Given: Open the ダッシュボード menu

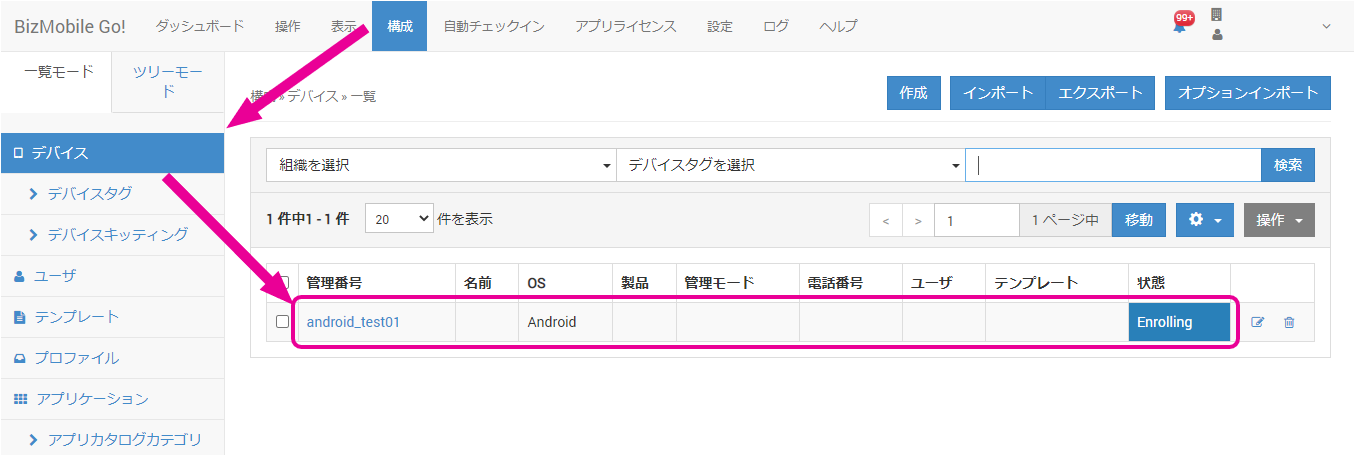Looking at the screenshot, I should coord(200,26).
